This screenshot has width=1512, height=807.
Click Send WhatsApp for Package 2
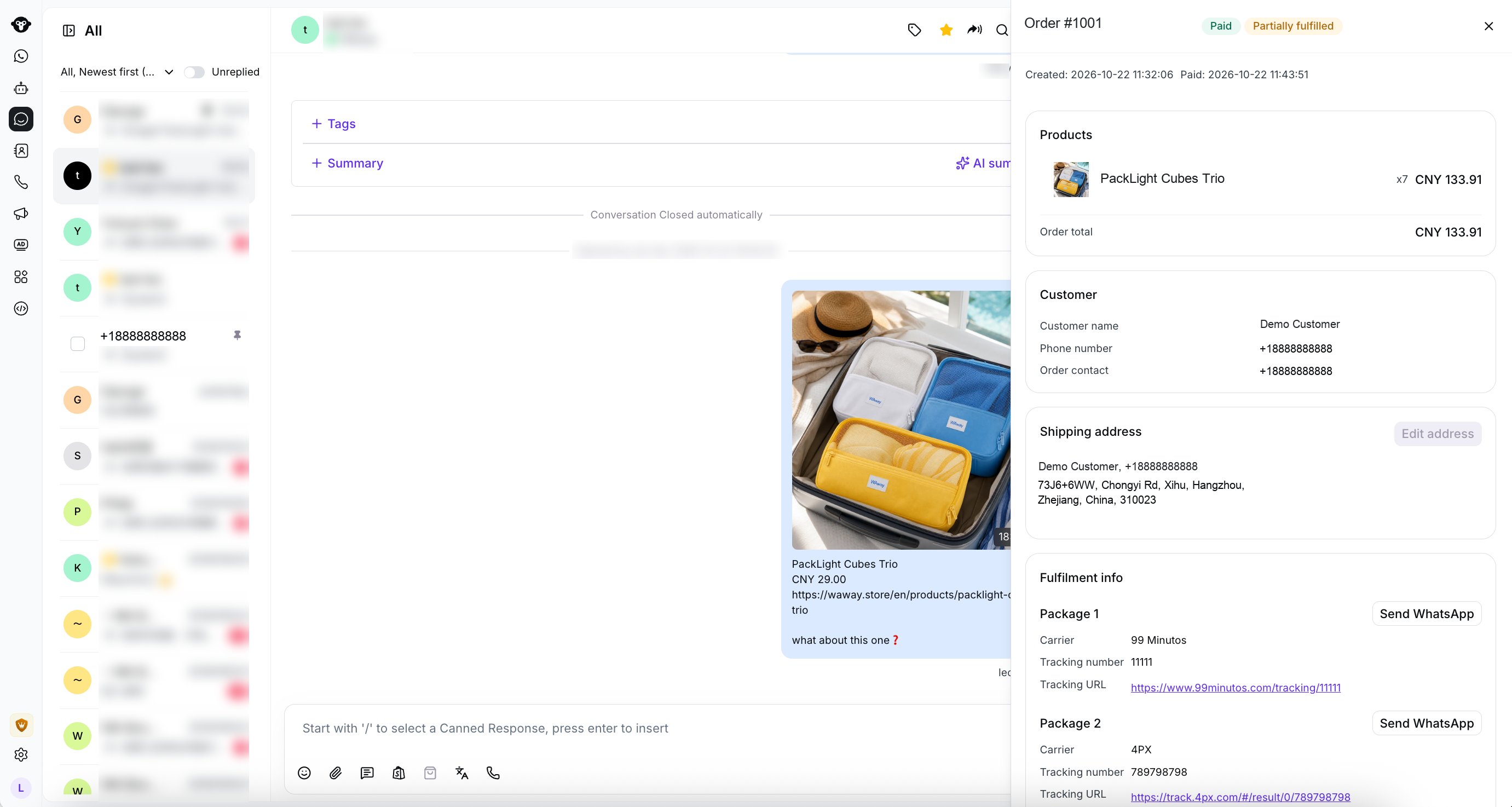tap(1426, 723)
